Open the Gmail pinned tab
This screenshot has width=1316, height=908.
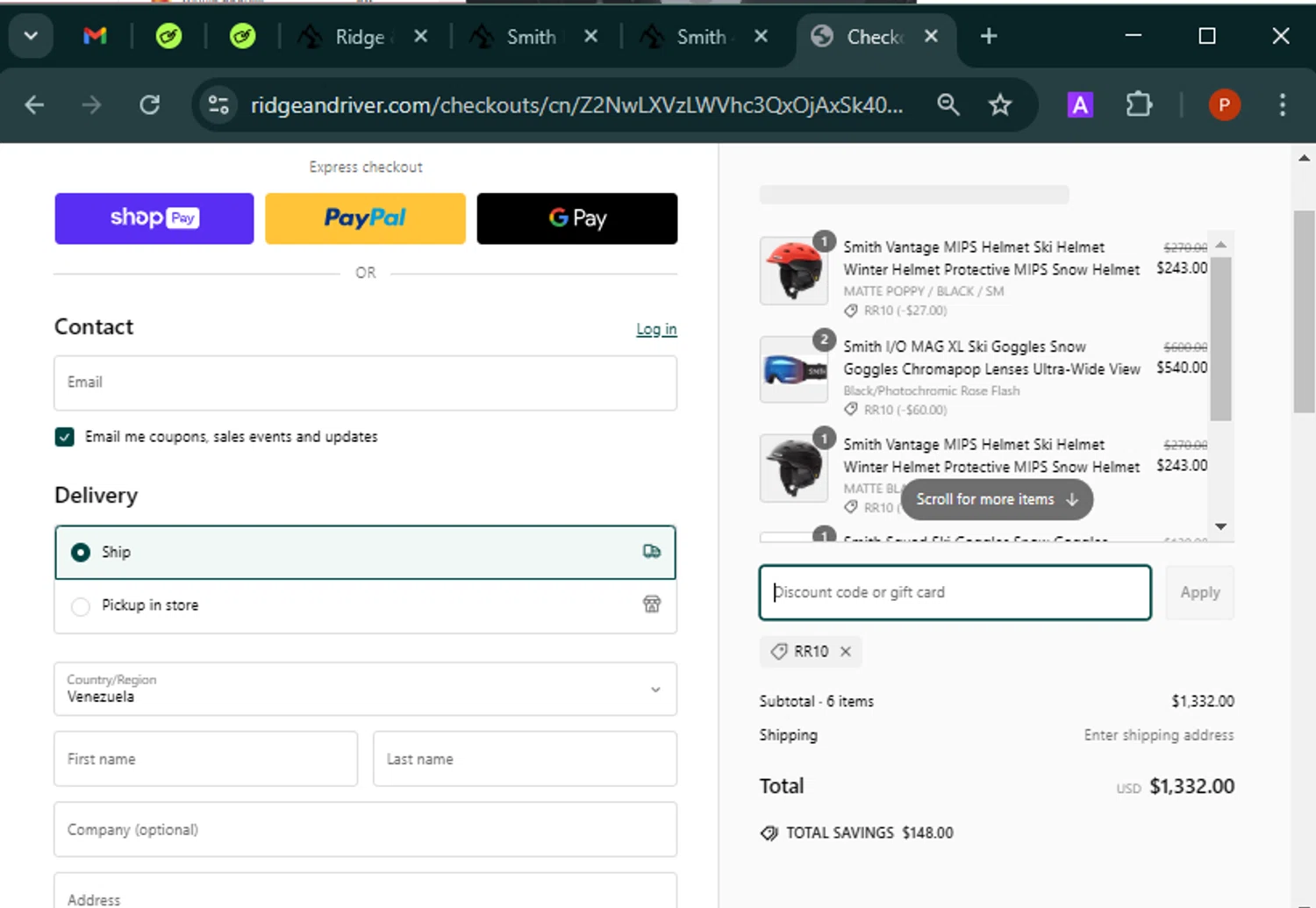95,36
